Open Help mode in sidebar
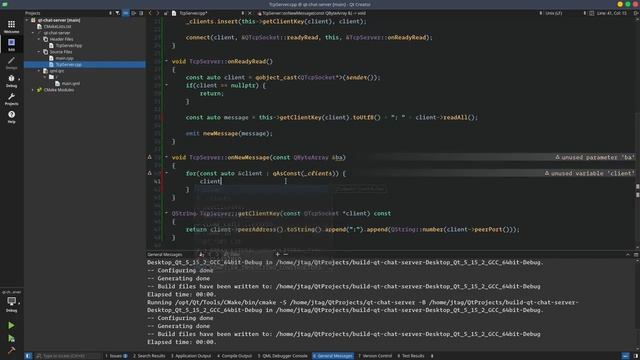 [11, 117]
